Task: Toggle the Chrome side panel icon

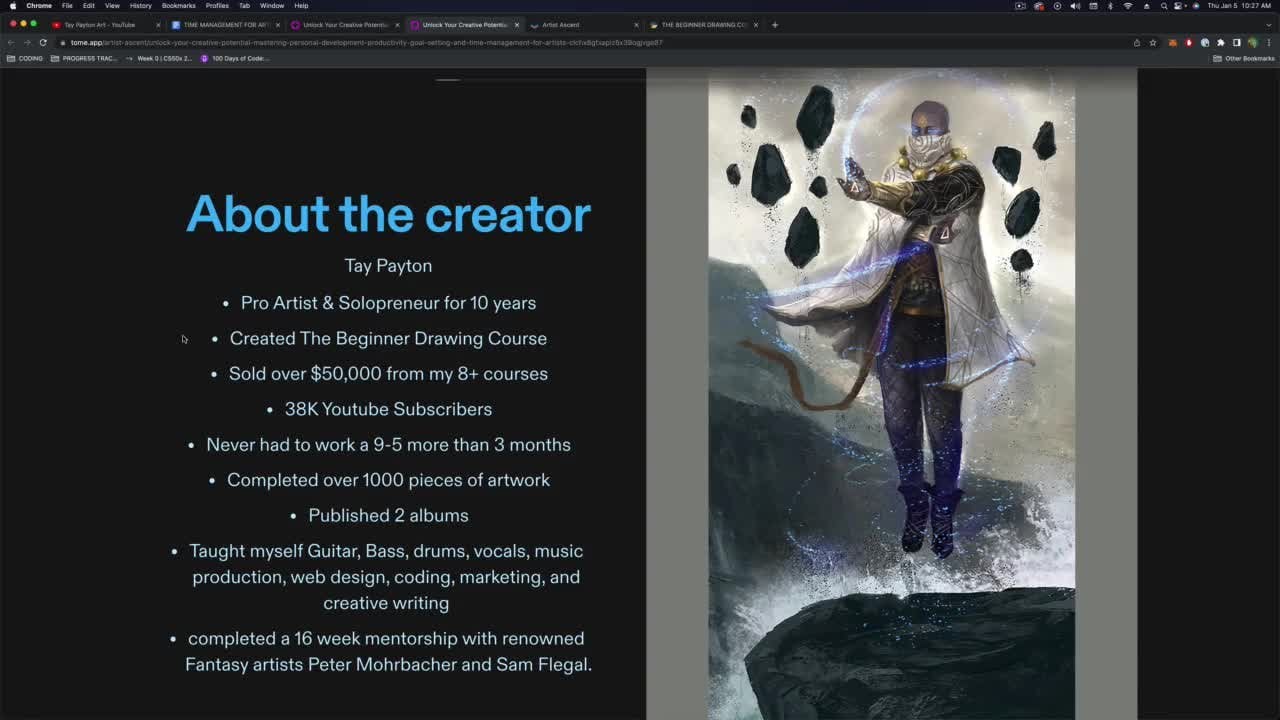Action: (x=1236, y=42)
